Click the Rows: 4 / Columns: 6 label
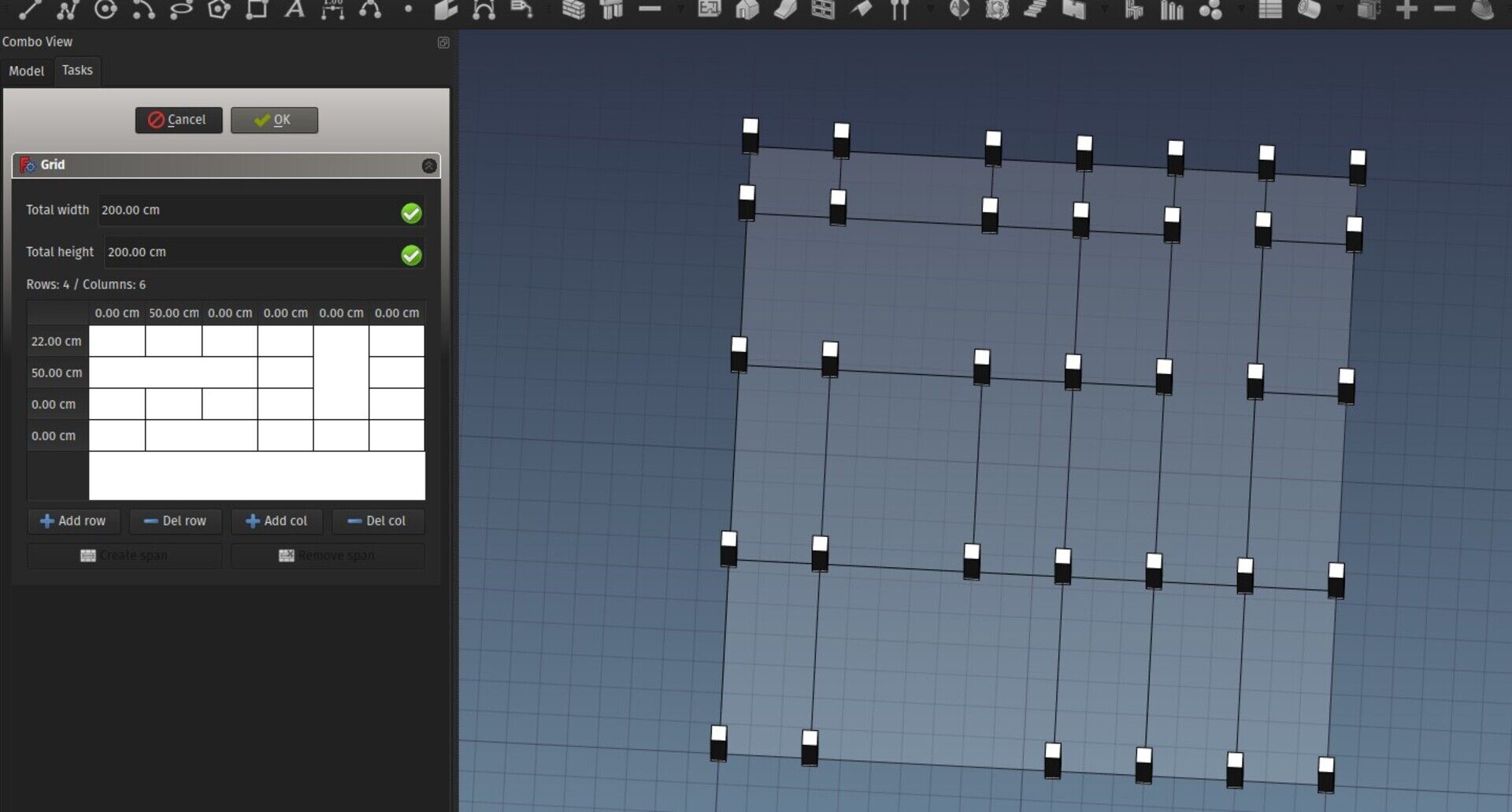Screen dimensions: 1512x812 click(x=86, y=284)
